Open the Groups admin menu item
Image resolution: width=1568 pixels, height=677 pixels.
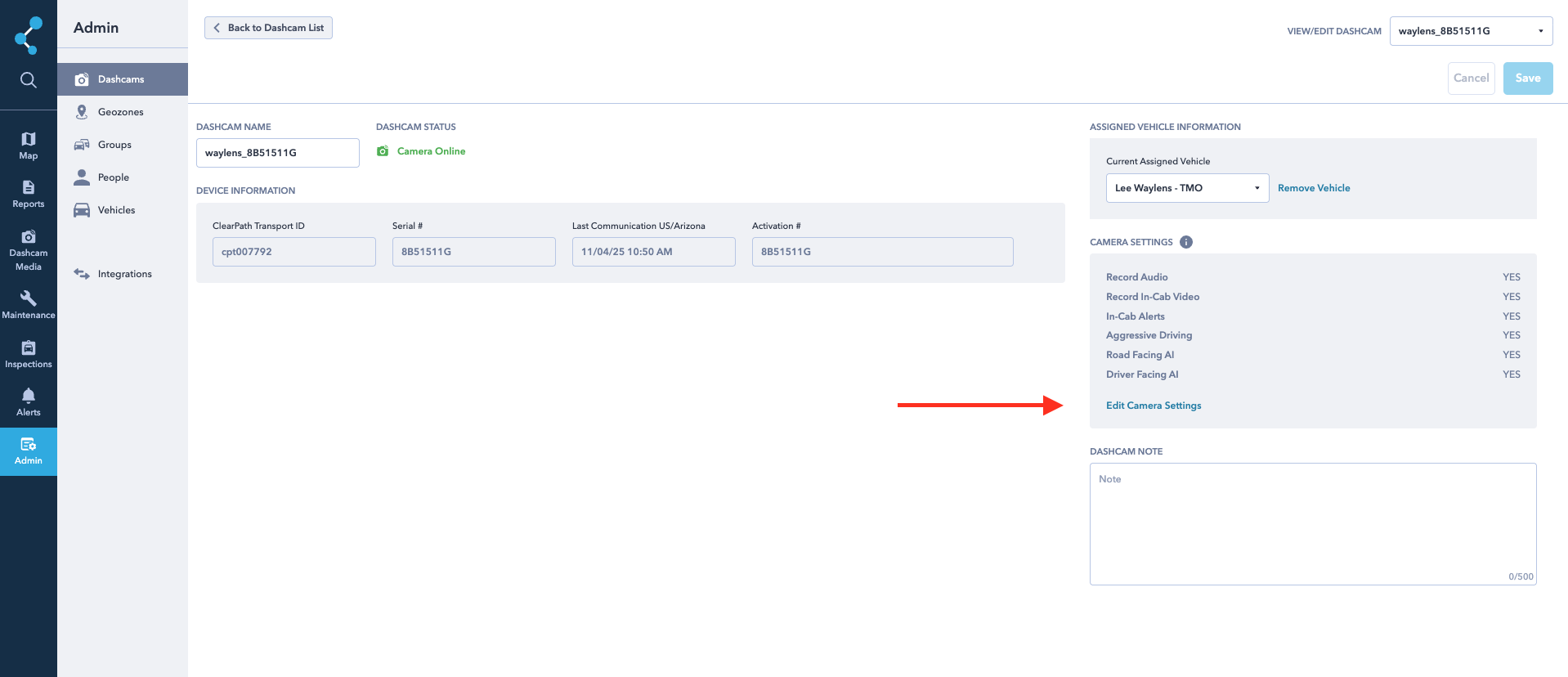pyautogui.click(x=123, y=145)
